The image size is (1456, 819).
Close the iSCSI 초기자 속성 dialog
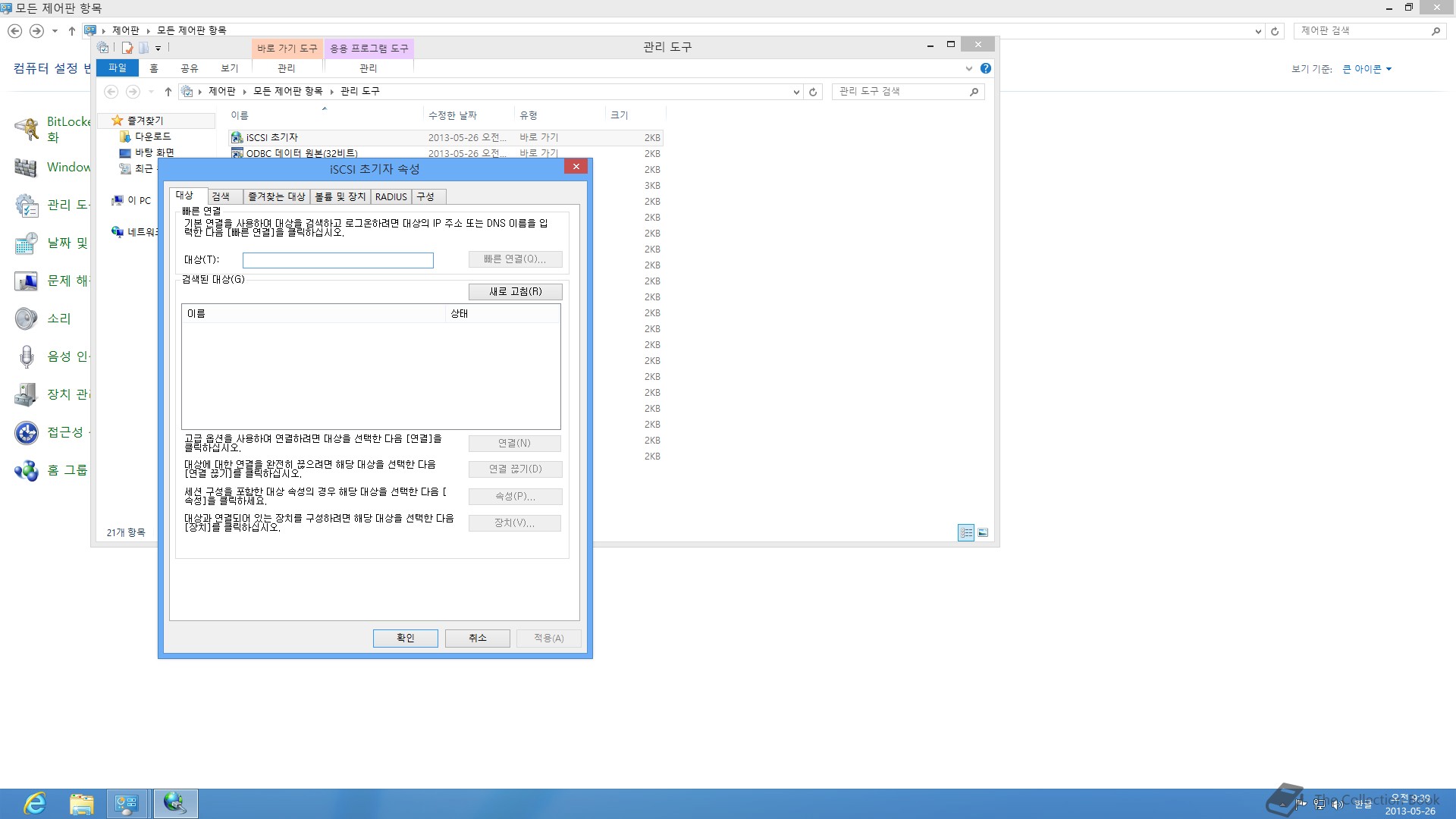click(576, 167)
